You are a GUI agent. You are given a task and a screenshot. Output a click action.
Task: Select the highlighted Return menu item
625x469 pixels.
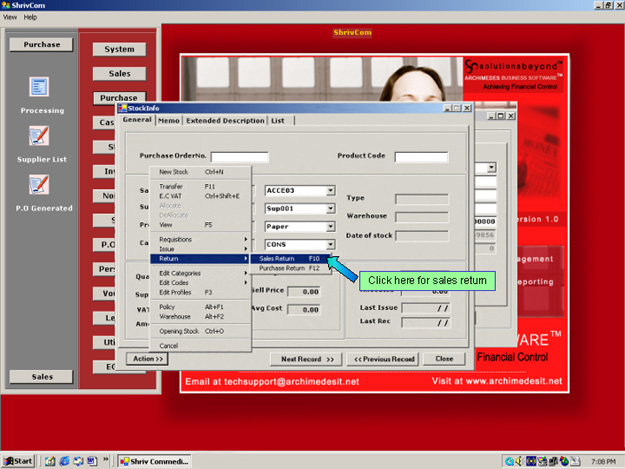pos(200,259)
